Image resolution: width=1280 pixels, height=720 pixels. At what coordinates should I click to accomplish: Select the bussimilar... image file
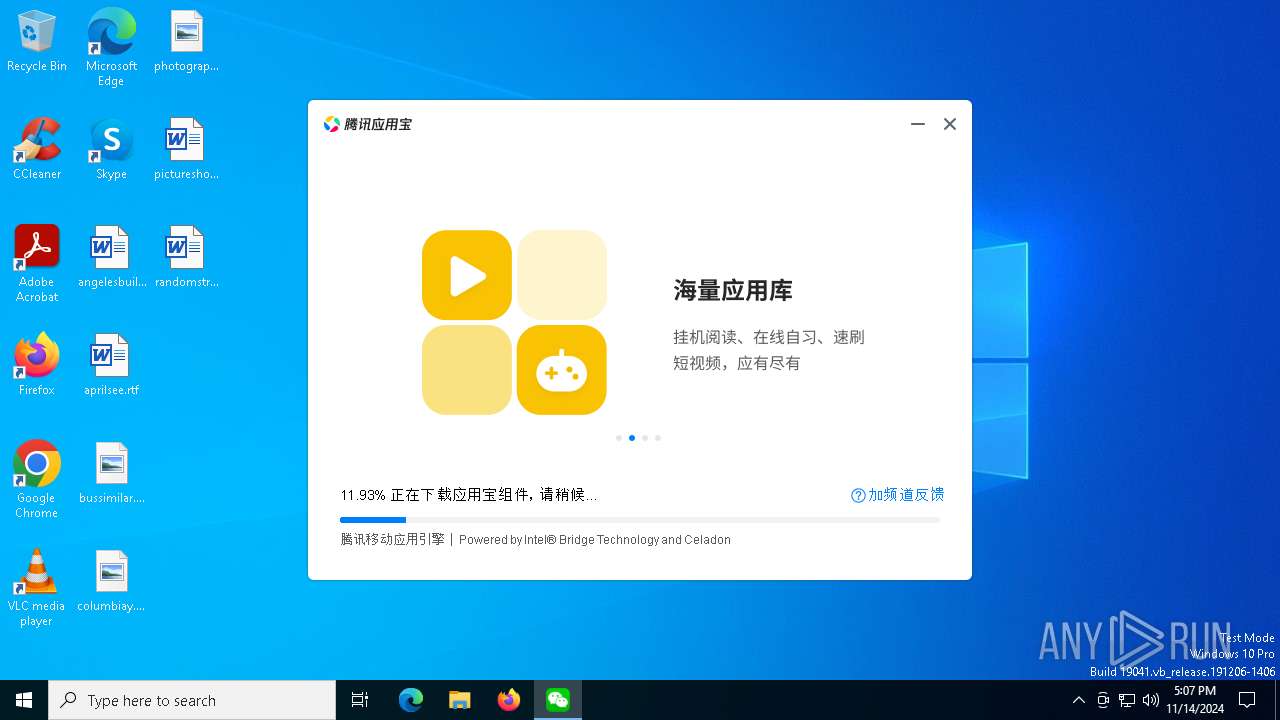(111, 473)
